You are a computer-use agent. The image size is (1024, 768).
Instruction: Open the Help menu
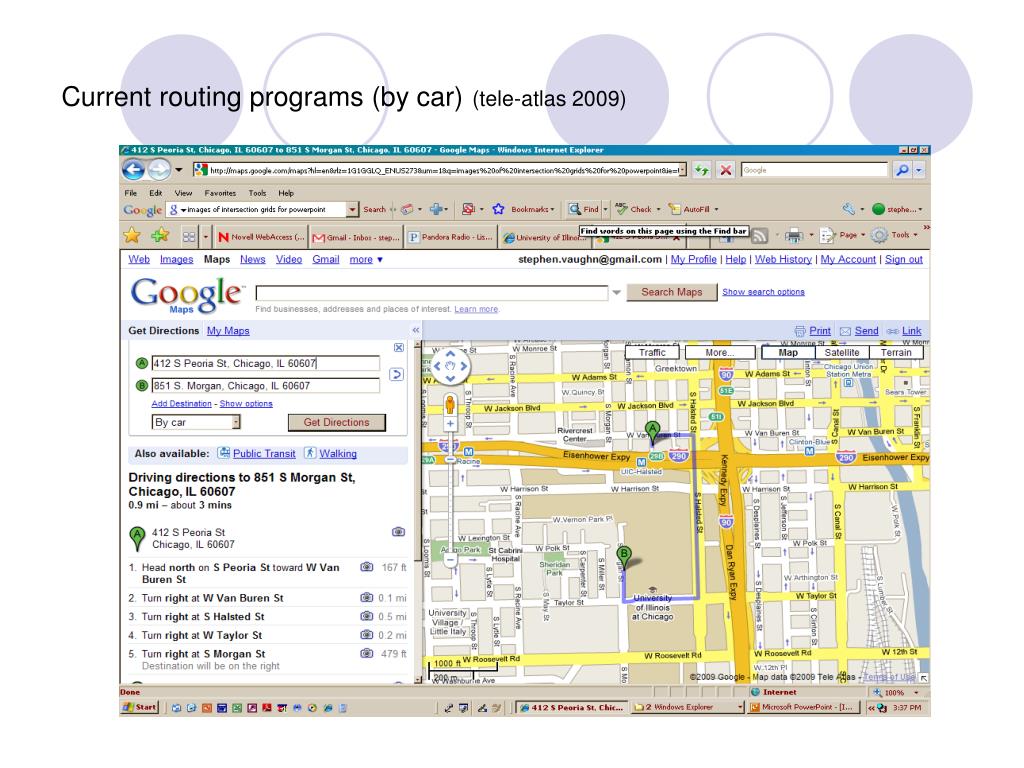point(286,193)
